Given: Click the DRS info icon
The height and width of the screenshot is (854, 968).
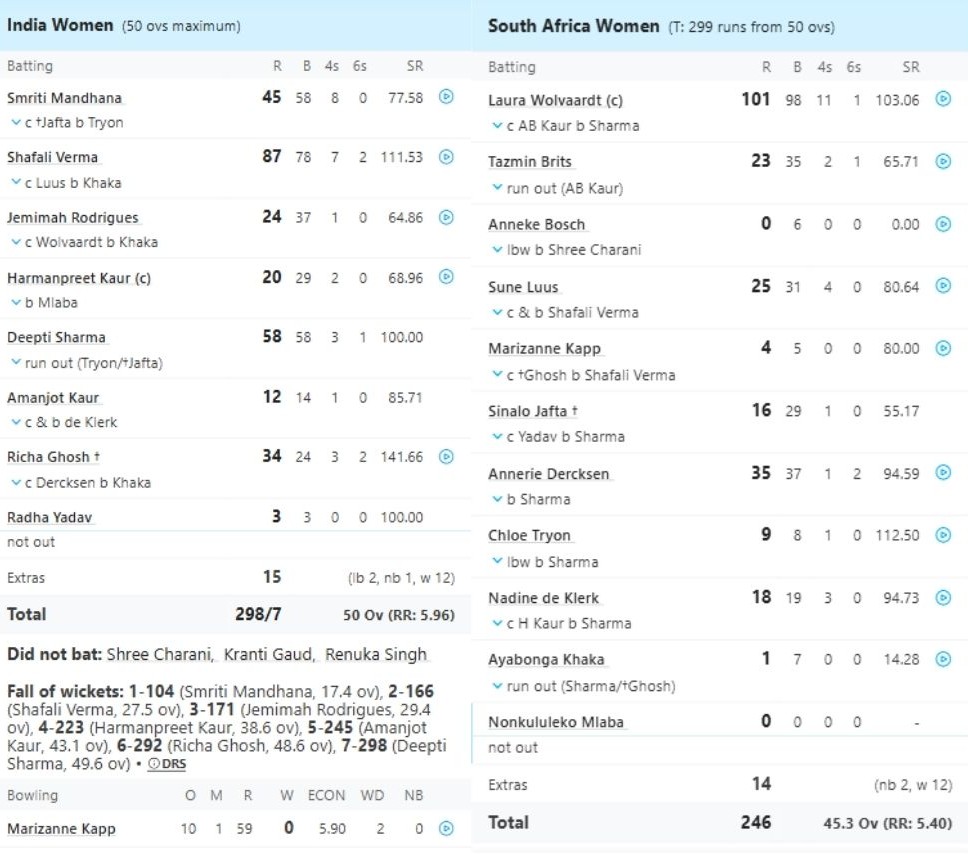Looking at the screenshot, I should coord(152,764).
